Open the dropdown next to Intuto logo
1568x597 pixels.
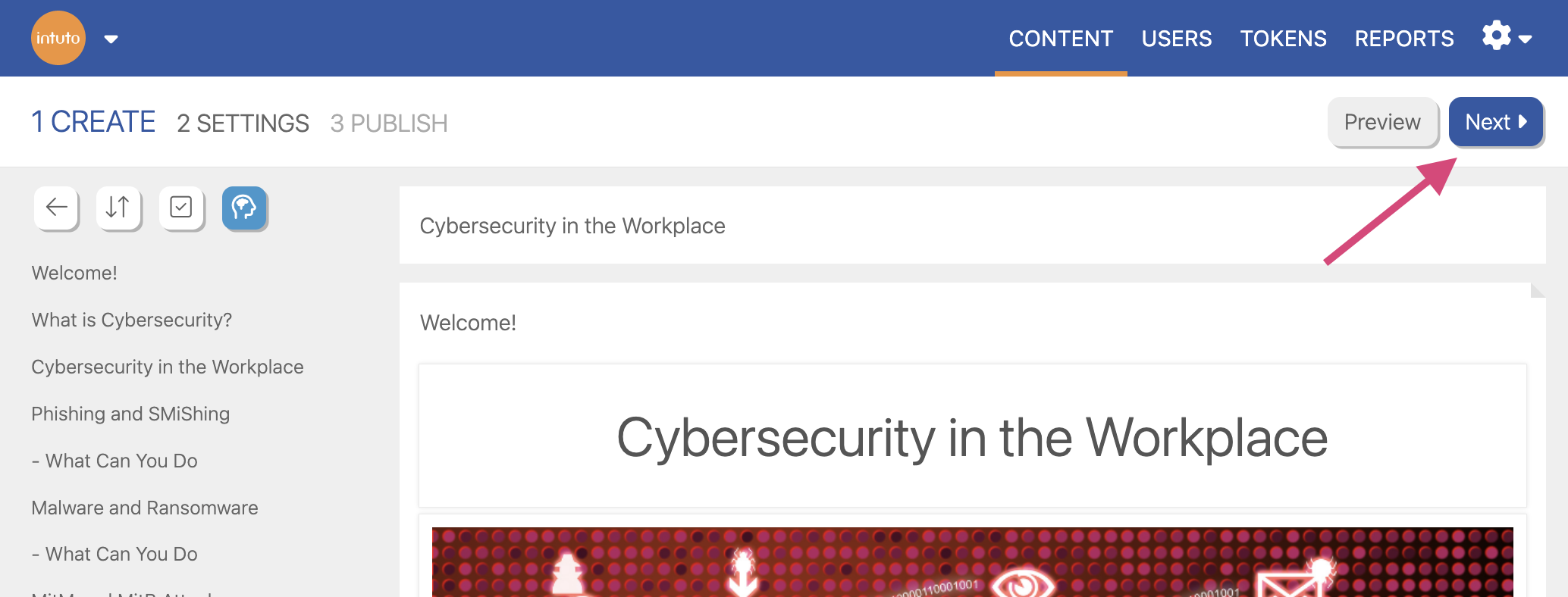(x=111, y=39)
